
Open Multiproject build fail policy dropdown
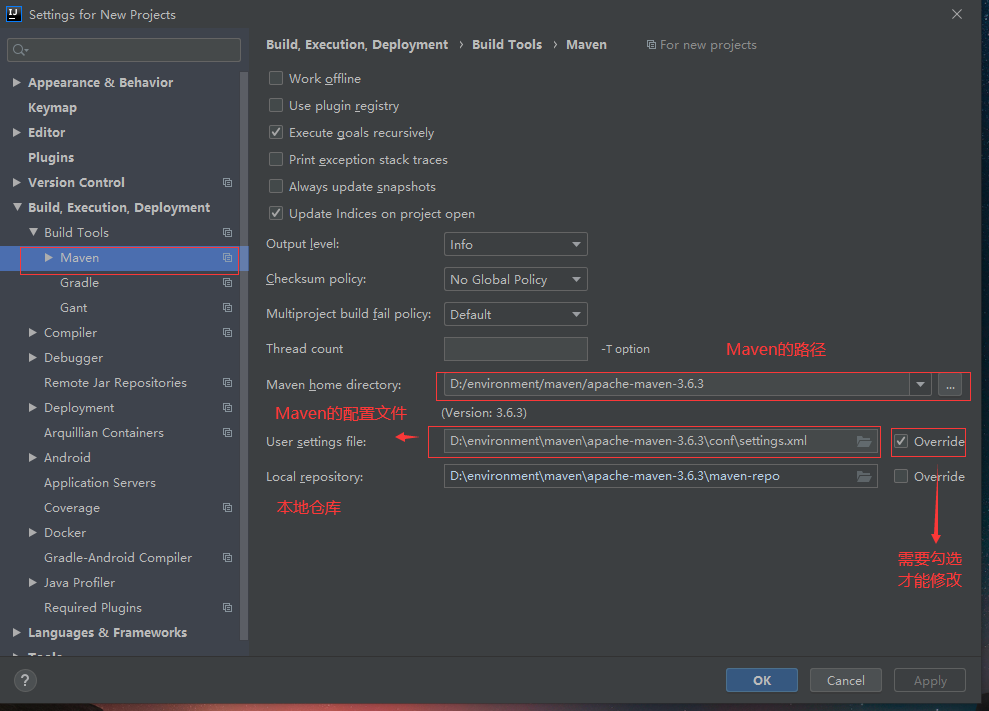click(x=515, y=314)
